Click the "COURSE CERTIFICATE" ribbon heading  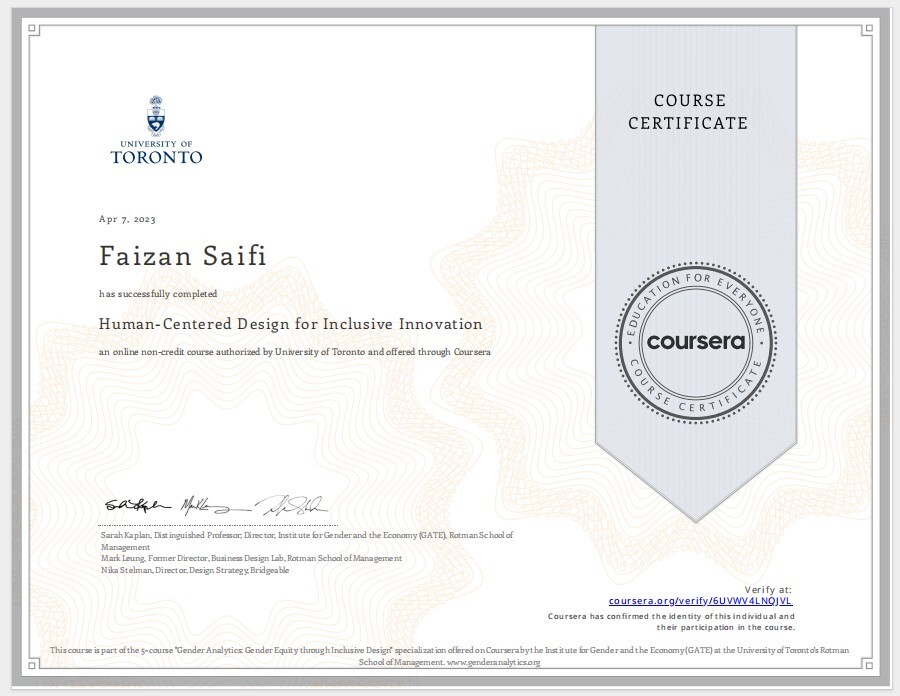tap(688, 112)
